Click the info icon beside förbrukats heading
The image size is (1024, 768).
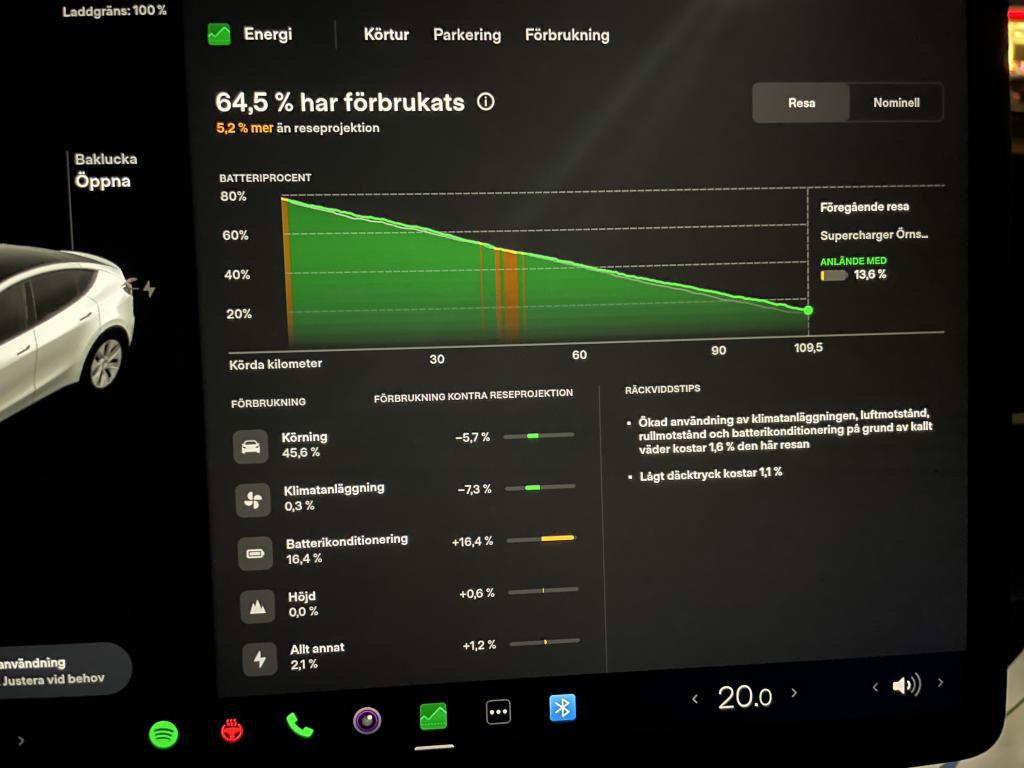pos(486,102)
